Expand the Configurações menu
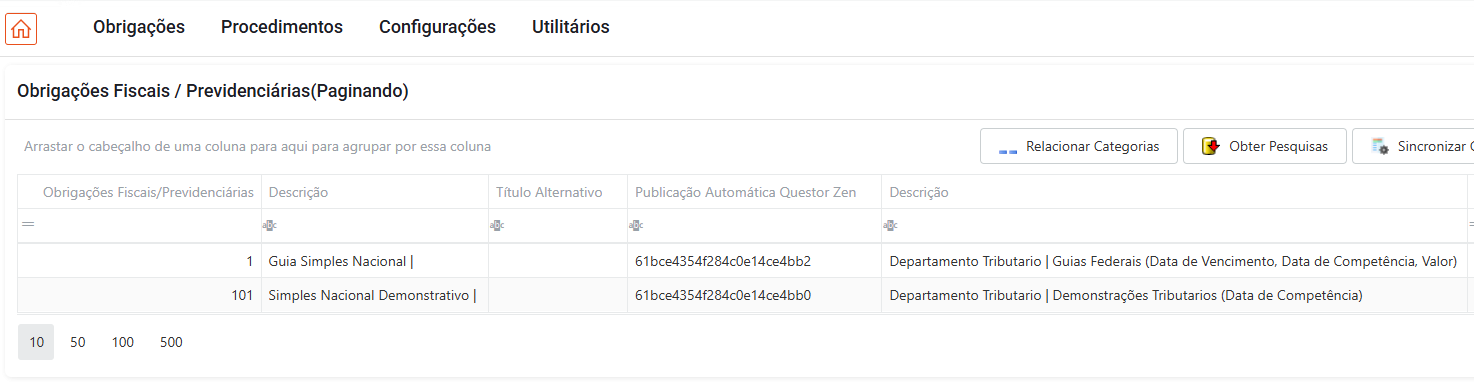 tap(437, 27)
